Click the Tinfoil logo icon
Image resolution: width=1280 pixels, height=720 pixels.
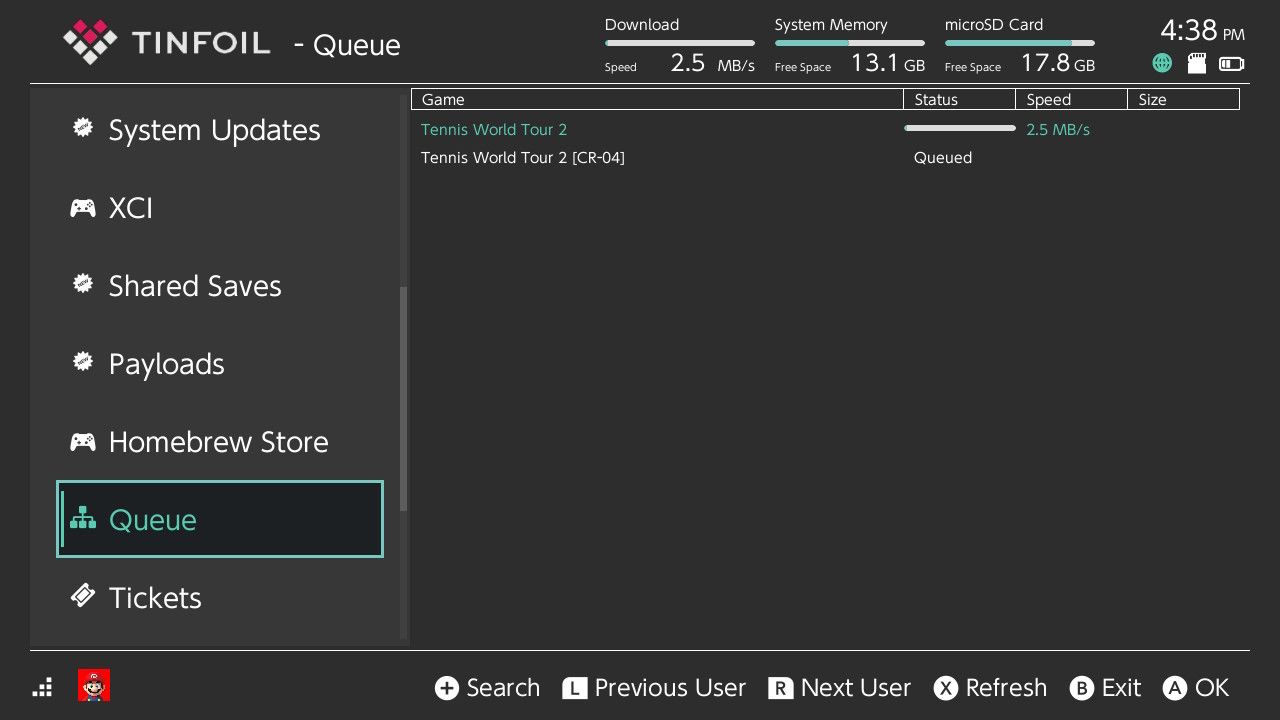pyautogui.click(x=90, y=42)
